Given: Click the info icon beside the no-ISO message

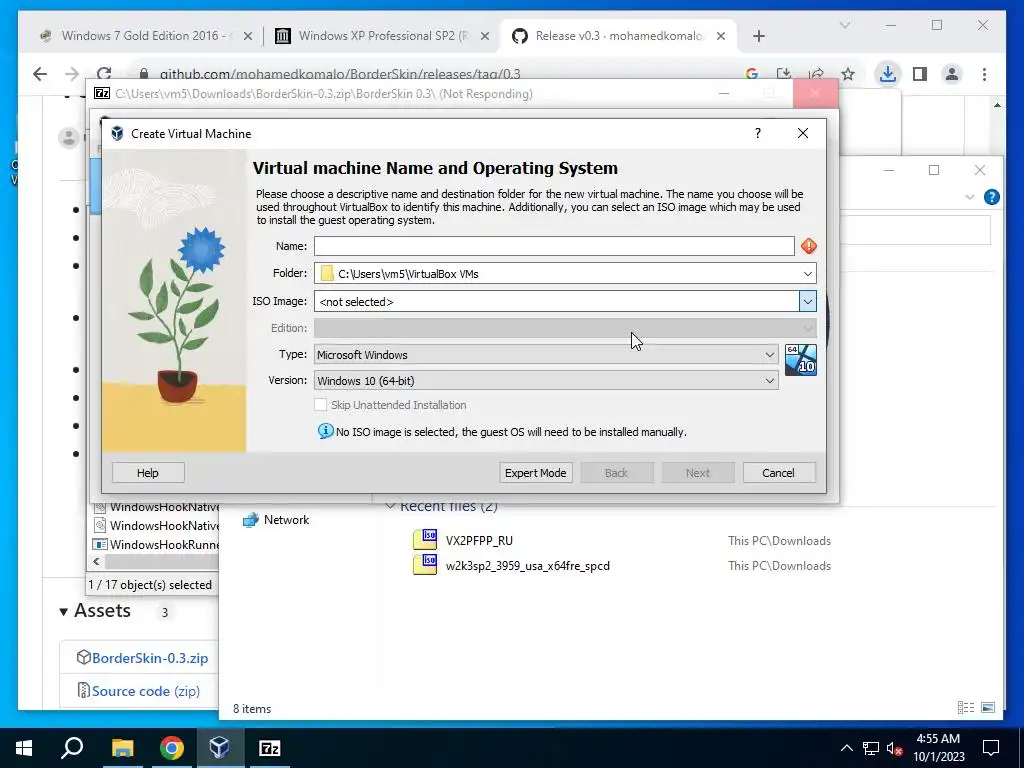Looking at the screenshot, I should coord(325,431).
